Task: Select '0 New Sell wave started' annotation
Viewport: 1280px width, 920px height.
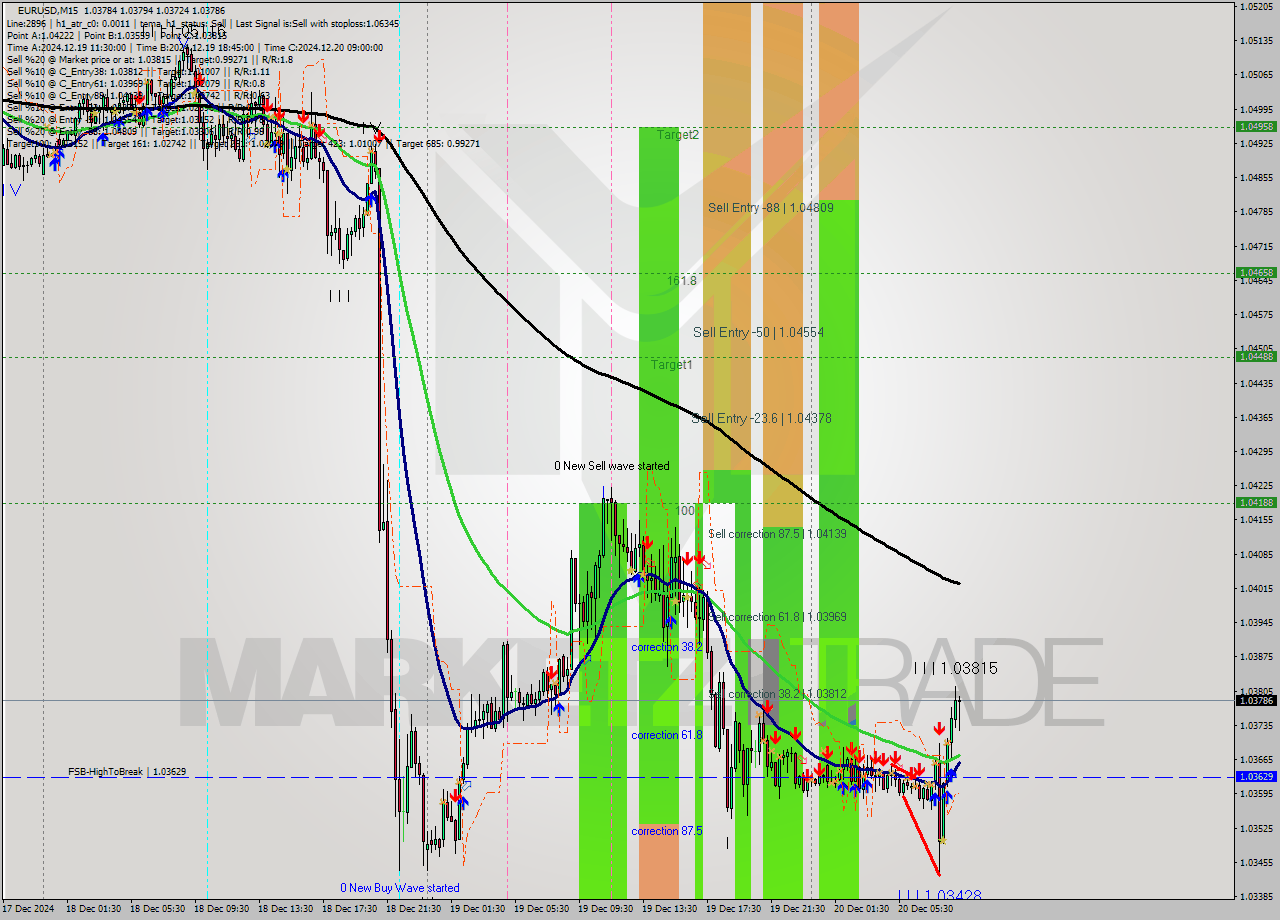Action: (612, 466)
